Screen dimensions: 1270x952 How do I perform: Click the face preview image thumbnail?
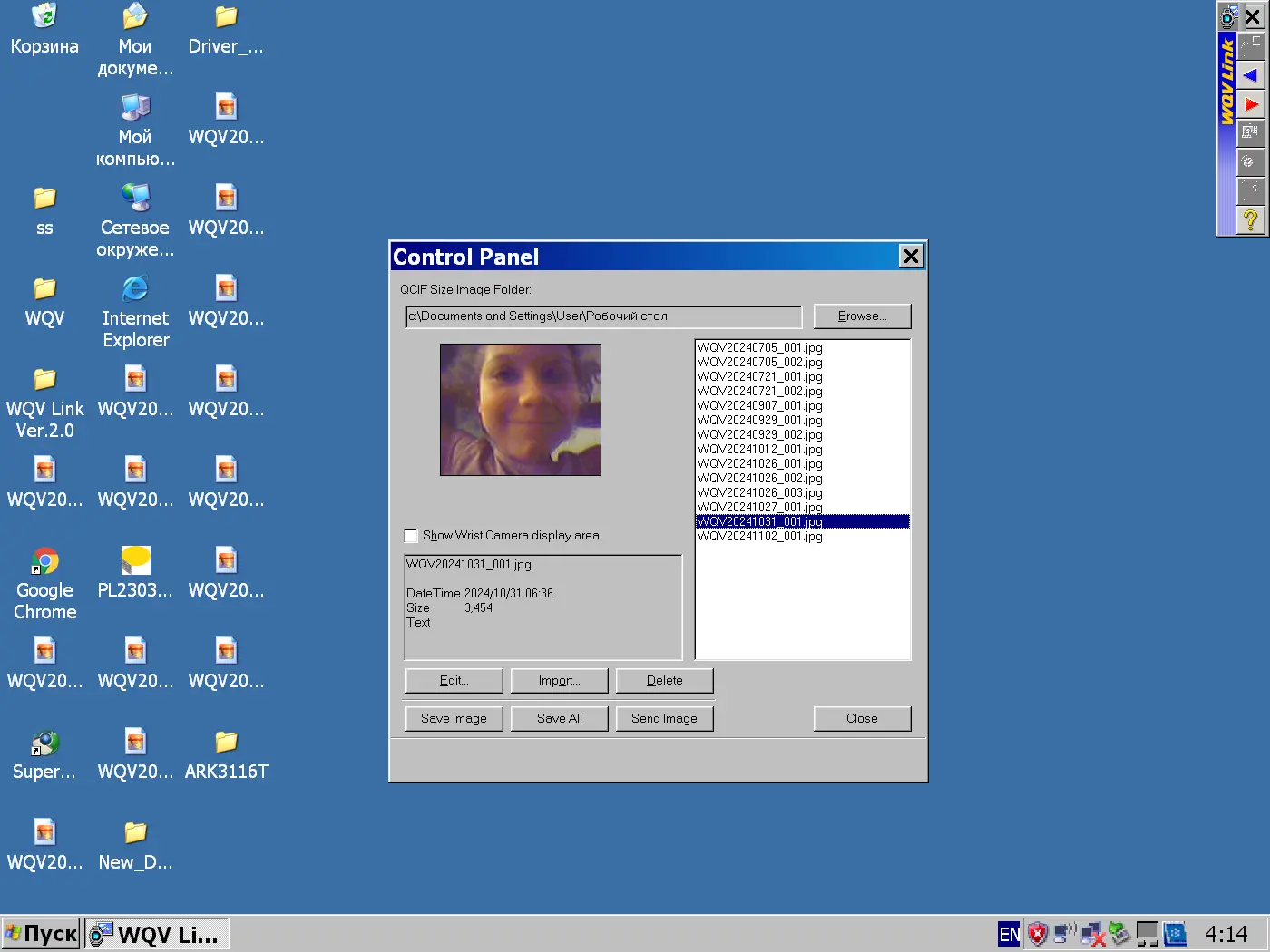coord(520,410)
